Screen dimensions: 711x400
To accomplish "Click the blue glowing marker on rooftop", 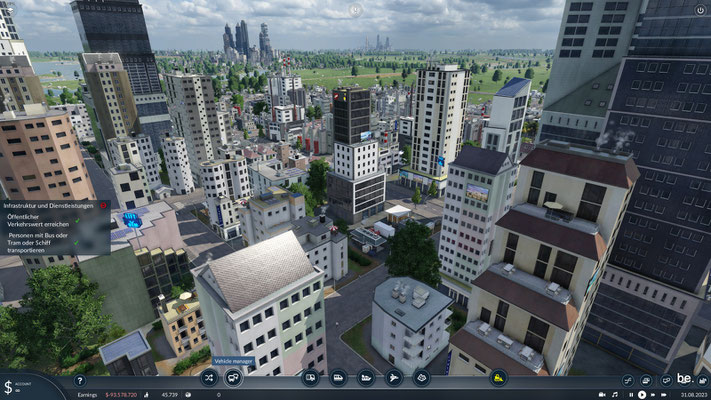I will (x=132, y=220).
